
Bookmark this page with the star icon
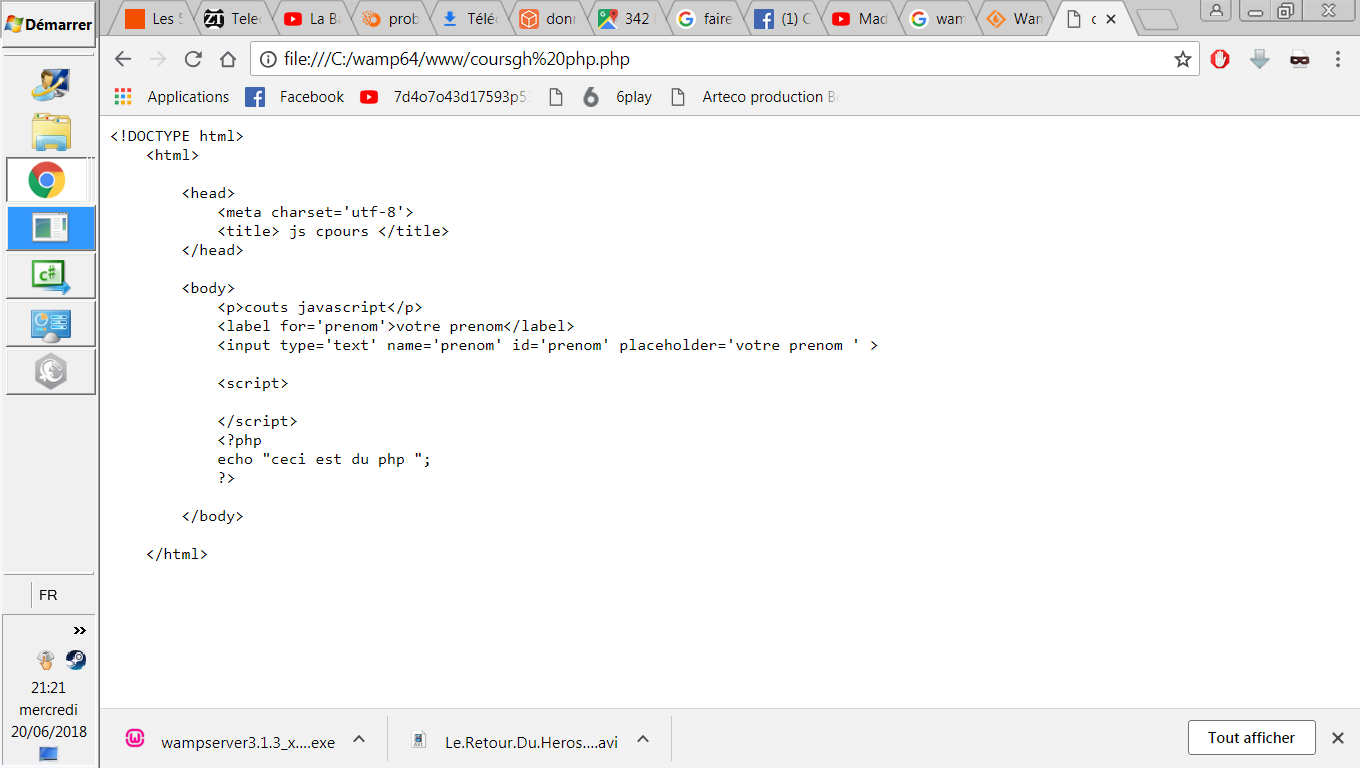point(1182,59)
